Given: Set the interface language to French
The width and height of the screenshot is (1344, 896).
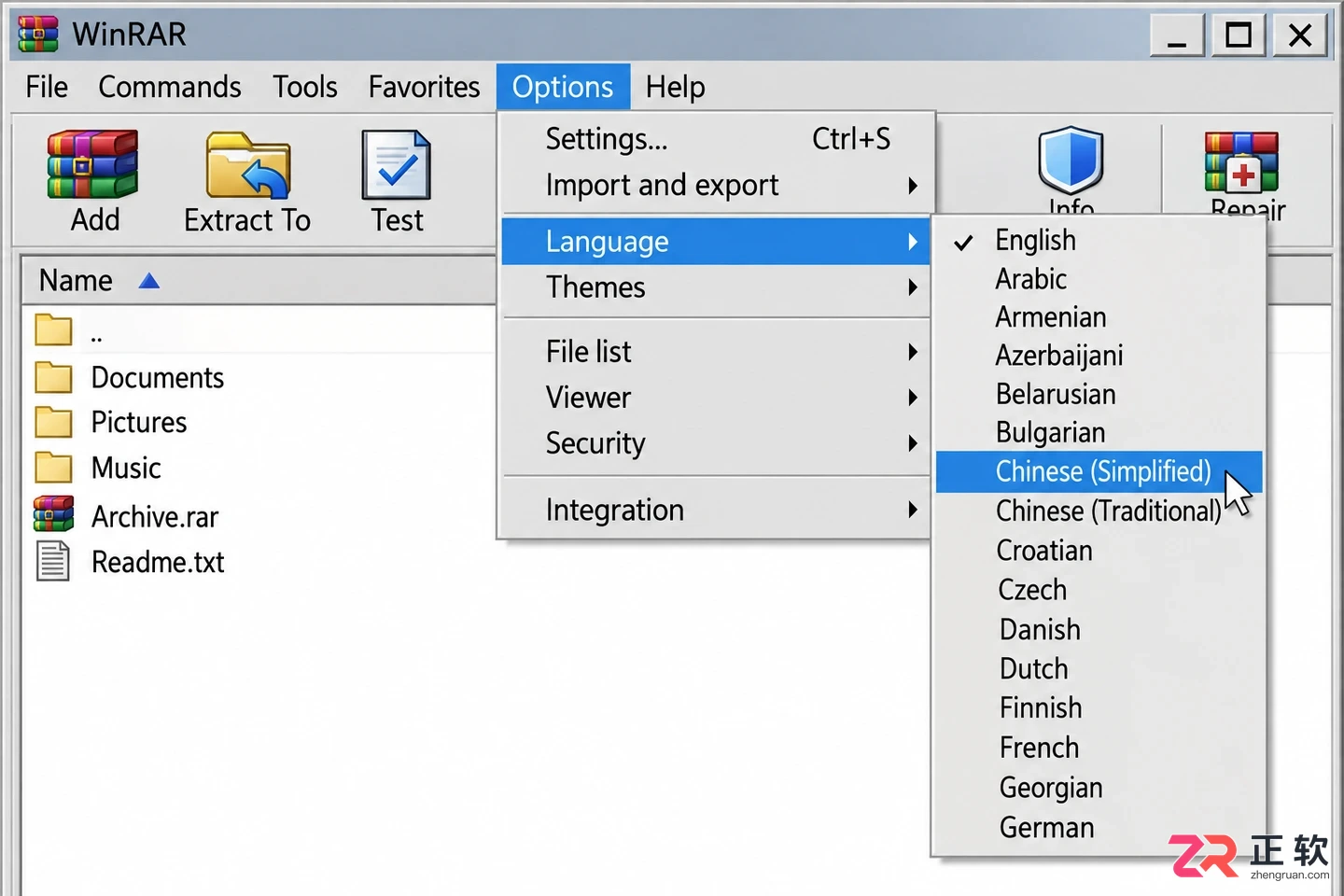Looking at the screenshot, I should click(x=1099, y=748).
